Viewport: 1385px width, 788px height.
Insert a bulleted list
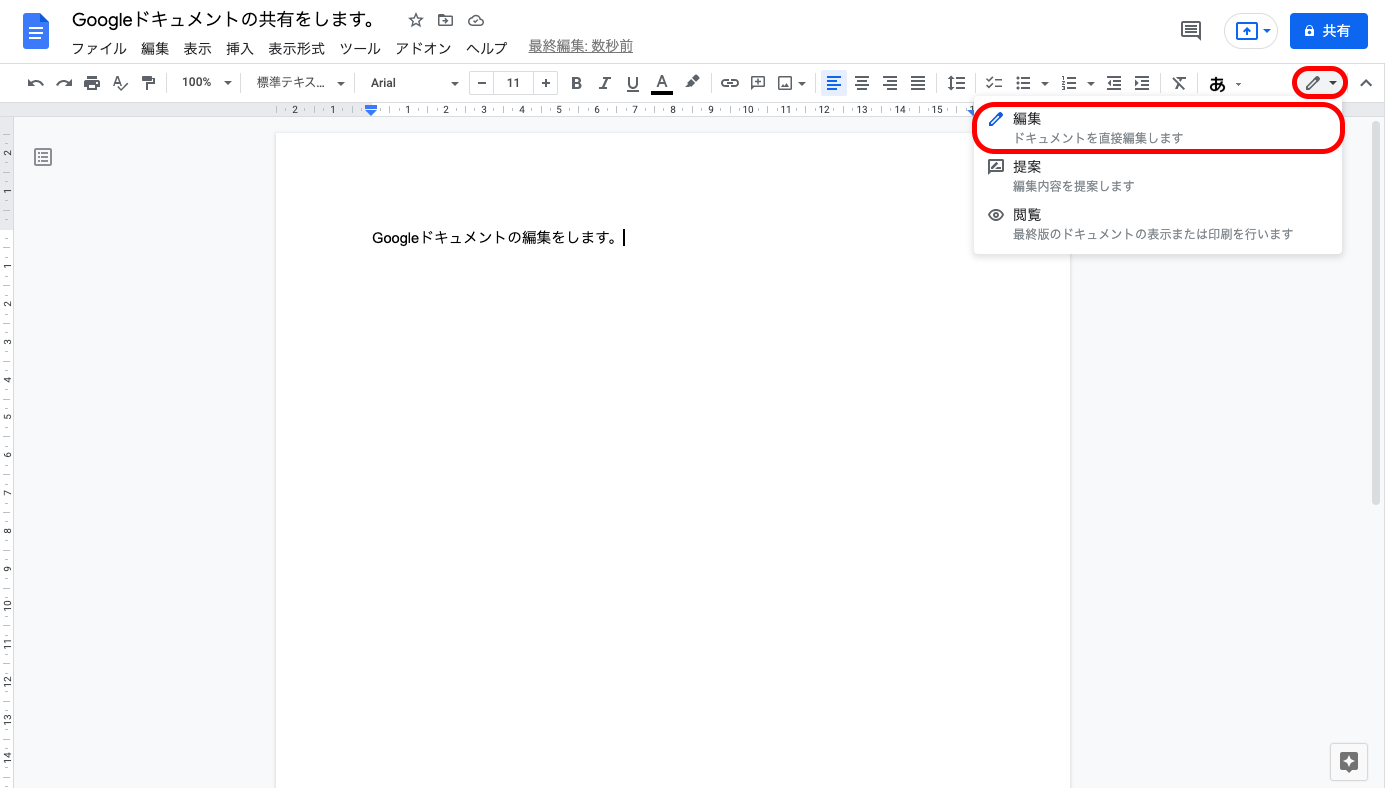pyautogui.click(x=1023, y=83)
